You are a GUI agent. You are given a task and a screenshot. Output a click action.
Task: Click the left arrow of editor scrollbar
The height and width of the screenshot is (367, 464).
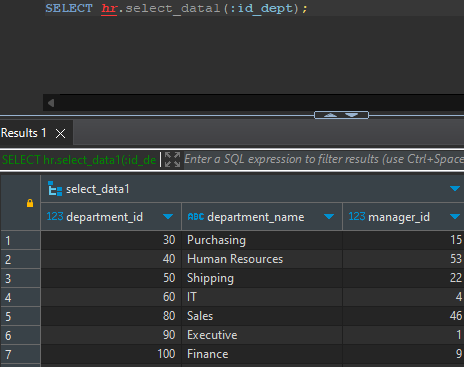[51, 103]
